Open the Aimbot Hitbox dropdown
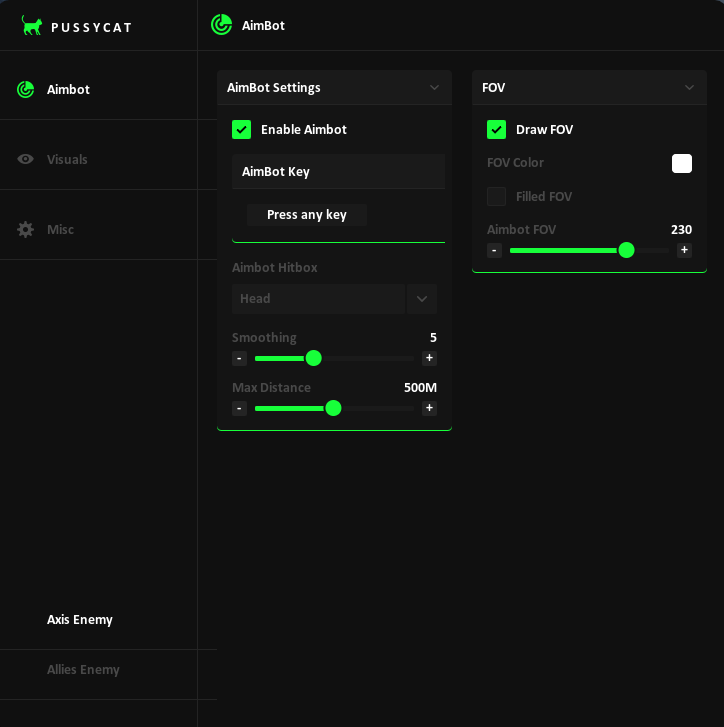724x727 pixels. pos(422,298)
